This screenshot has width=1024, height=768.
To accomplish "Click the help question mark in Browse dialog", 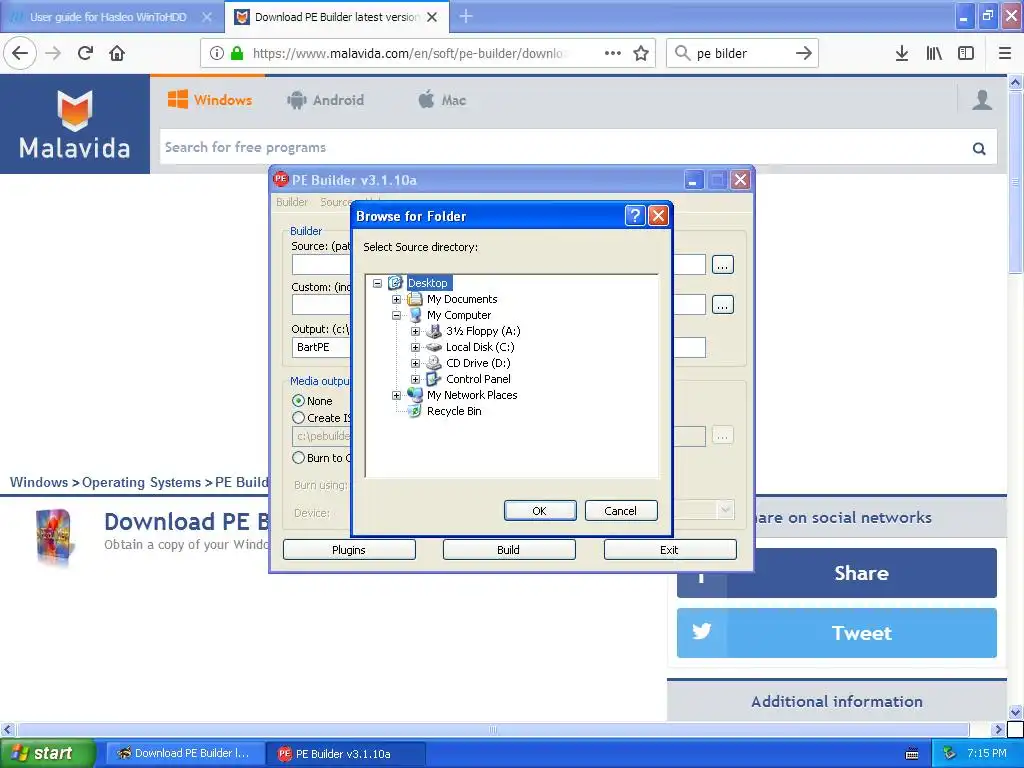I will tap(635, 216).
